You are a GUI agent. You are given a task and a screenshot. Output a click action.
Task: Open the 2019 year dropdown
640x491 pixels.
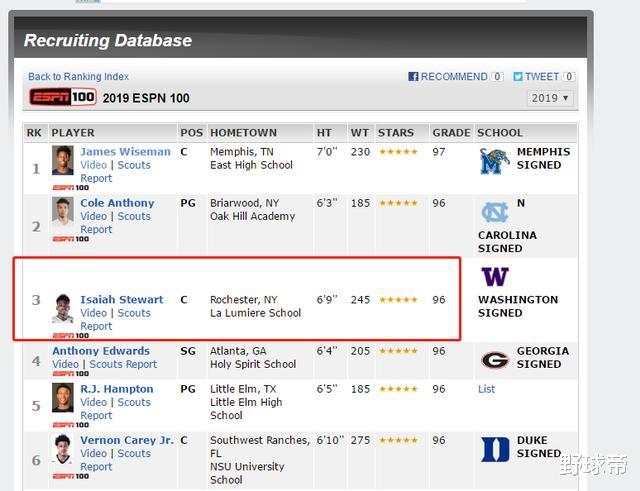tap(550, 98)
